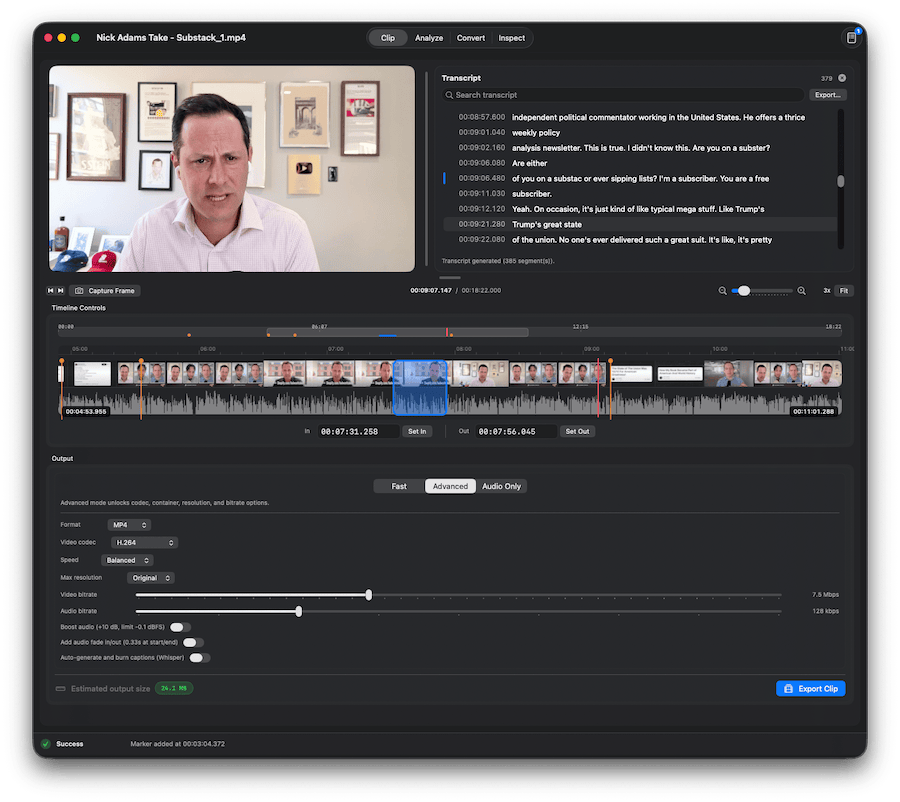Click the step-forward frame icon
900x802 pixels.
(x=61, y=290)
